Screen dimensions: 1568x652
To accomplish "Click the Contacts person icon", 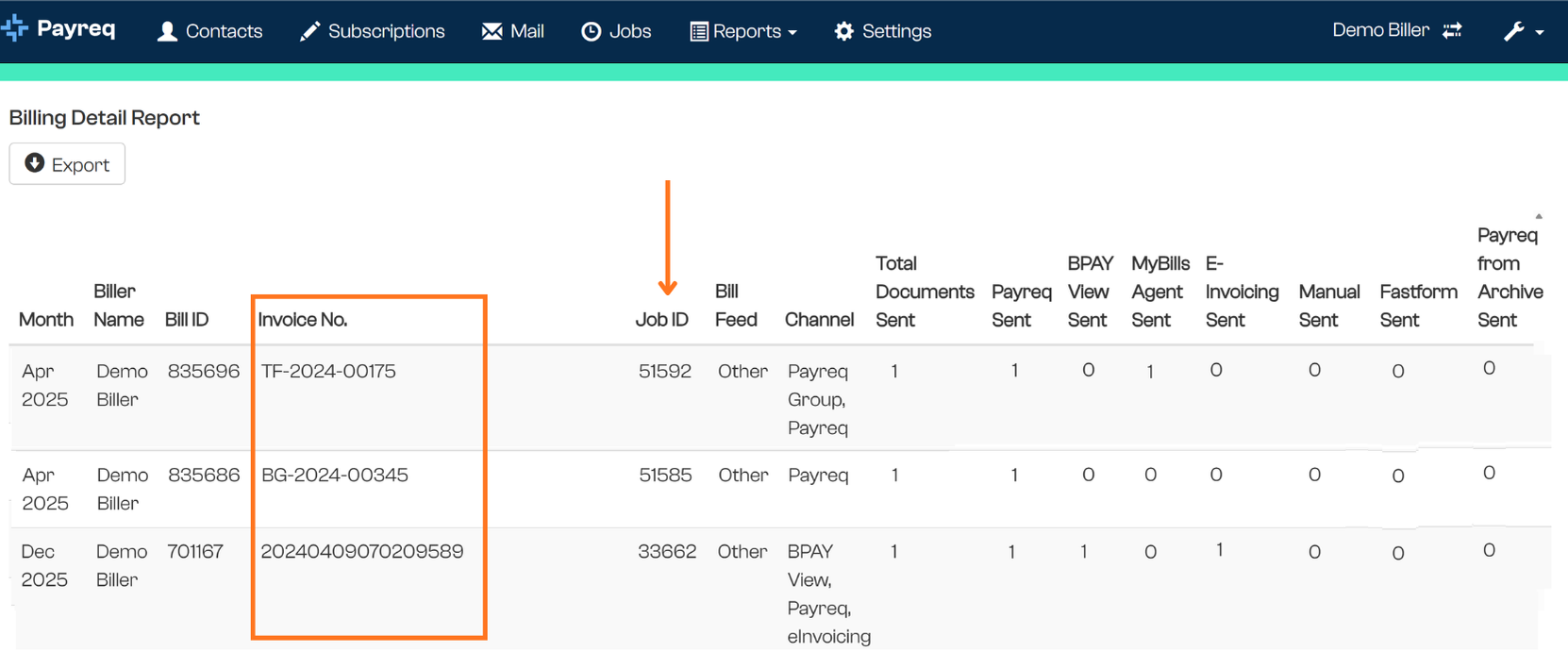I will click(167, 31).
